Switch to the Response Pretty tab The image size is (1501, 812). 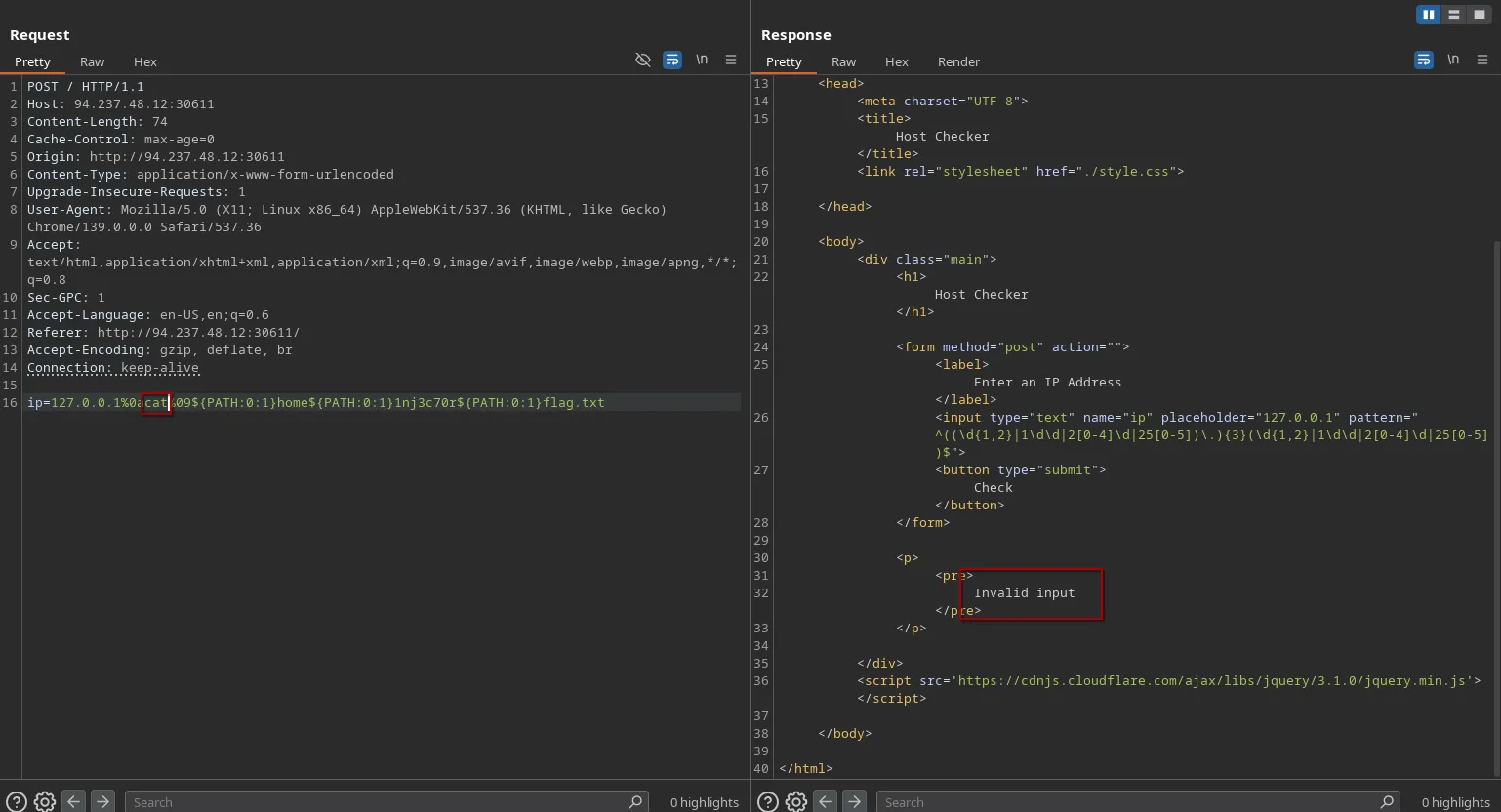coord(784,61)
